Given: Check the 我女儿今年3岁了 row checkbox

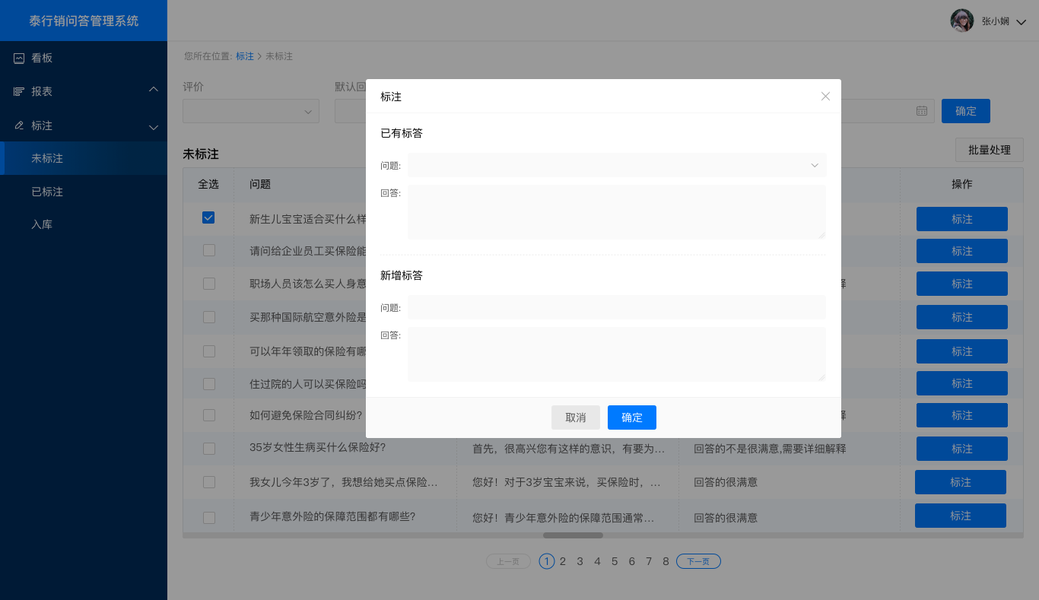Looking at the screenshot, I should tap(209, 483).
